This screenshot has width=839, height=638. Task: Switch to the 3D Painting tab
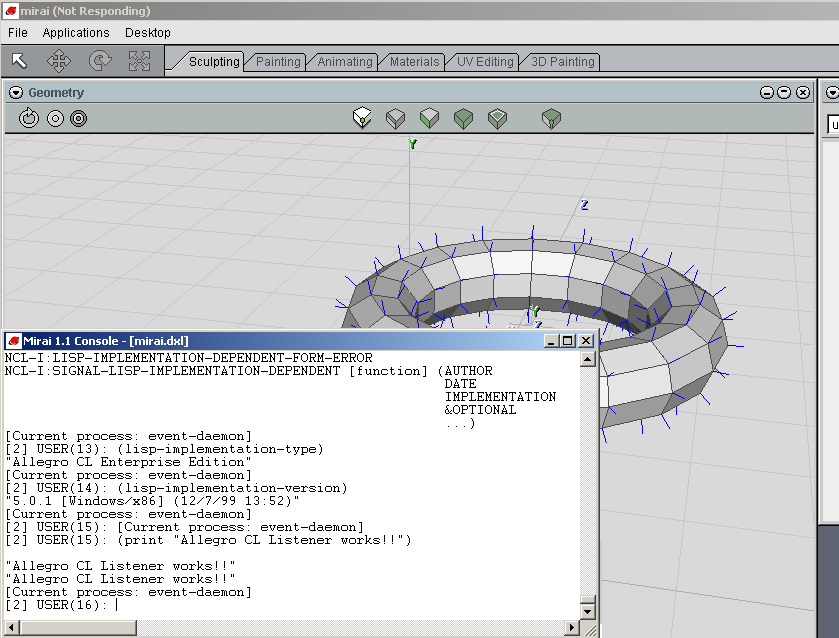click(562, 62)
